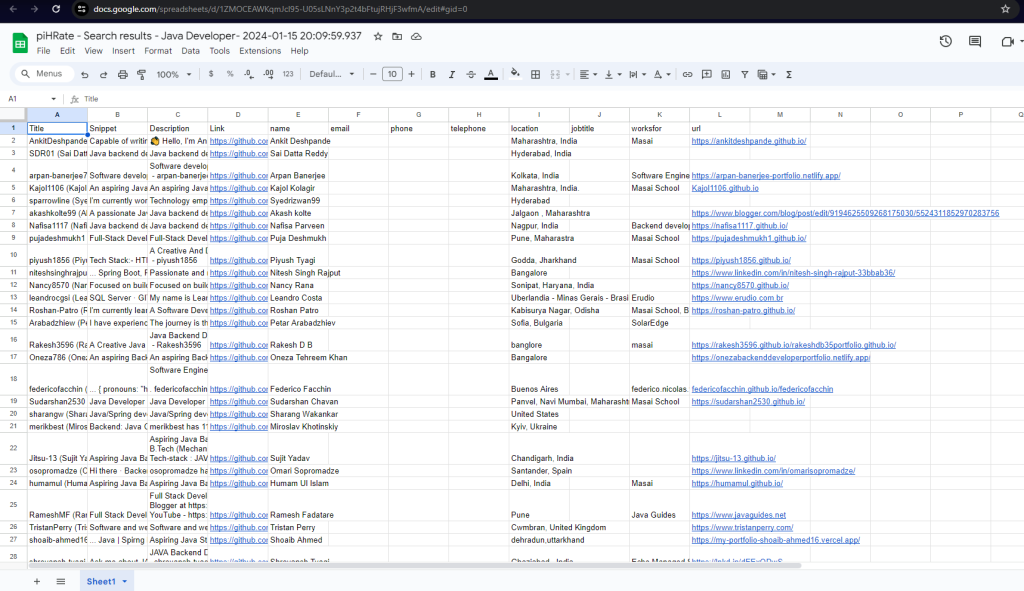Click the Add new sheet plus button
Image resolution: width=1024 pixels, height=591 pixels.
point(37,581)
